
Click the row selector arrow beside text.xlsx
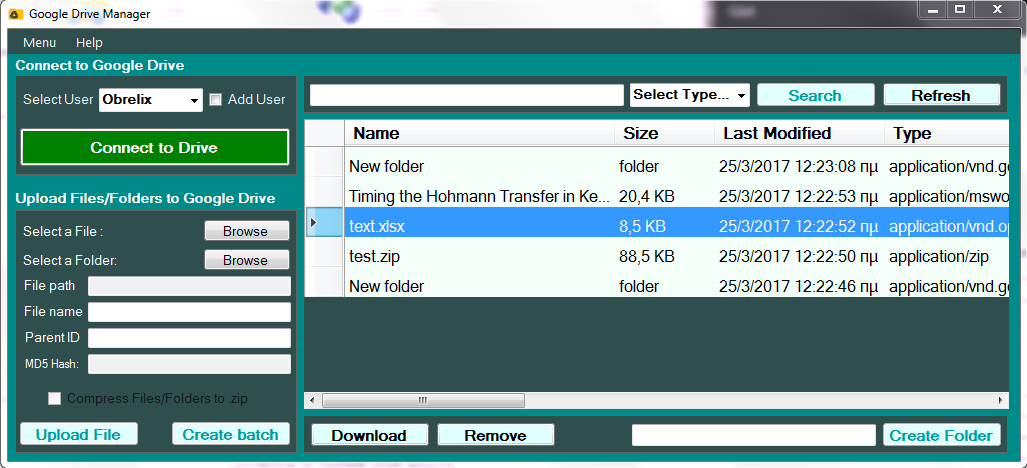click(x=324, y=223)
